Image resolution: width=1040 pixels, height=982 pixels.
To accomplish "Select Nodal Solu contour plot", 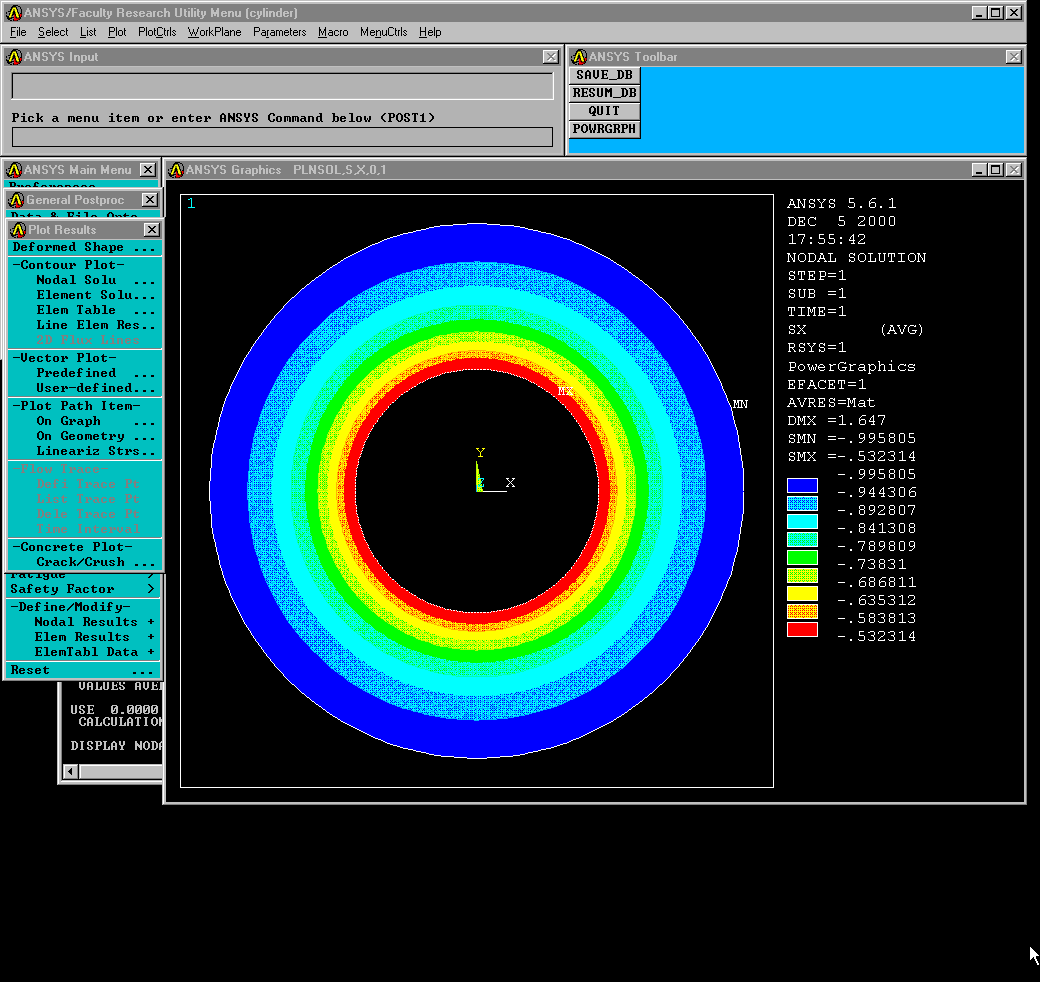I will tap(96, 280).
